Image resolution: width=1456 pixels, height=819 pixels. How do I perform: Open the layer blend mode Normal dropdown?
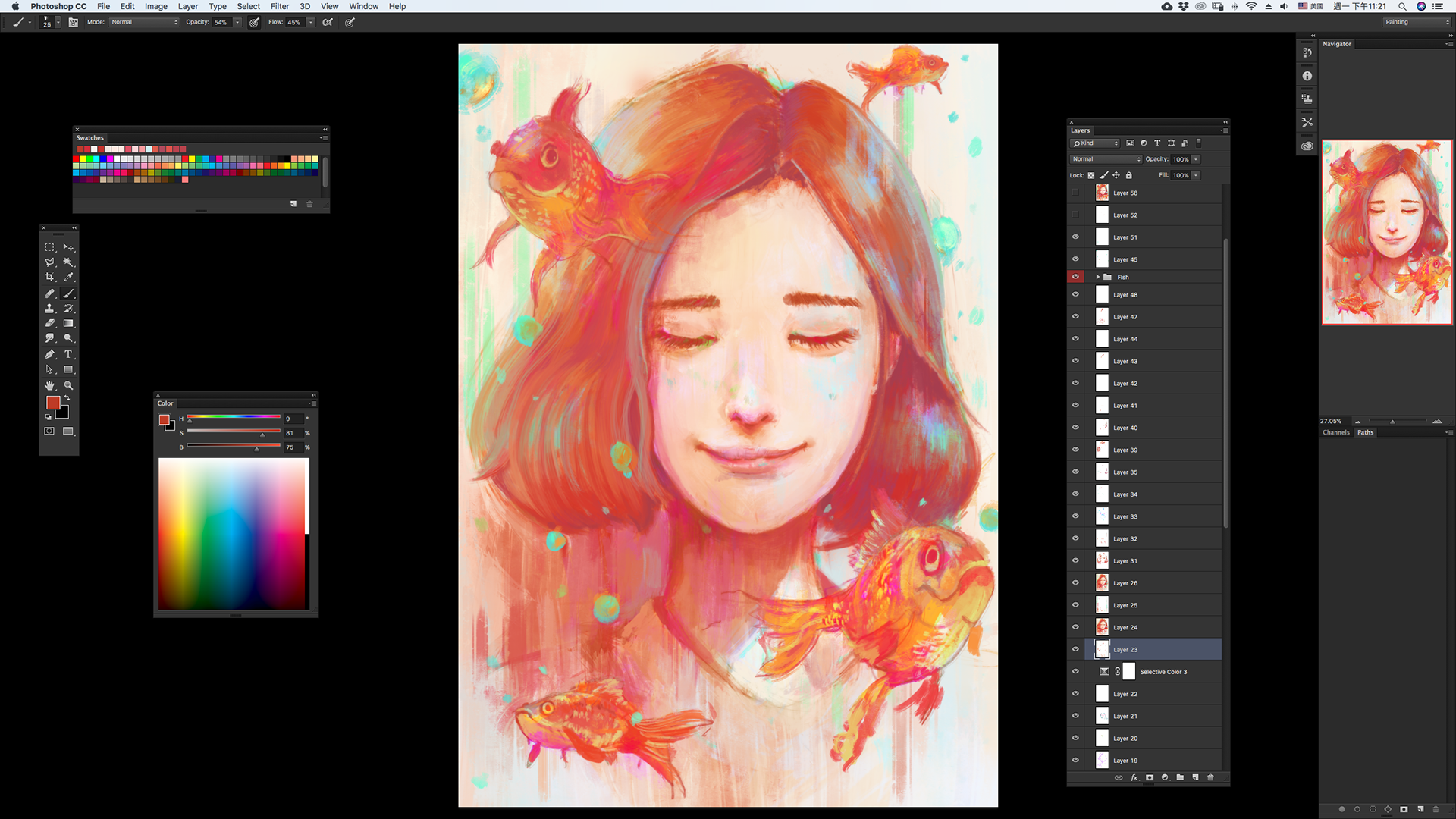pos(1106,159)
